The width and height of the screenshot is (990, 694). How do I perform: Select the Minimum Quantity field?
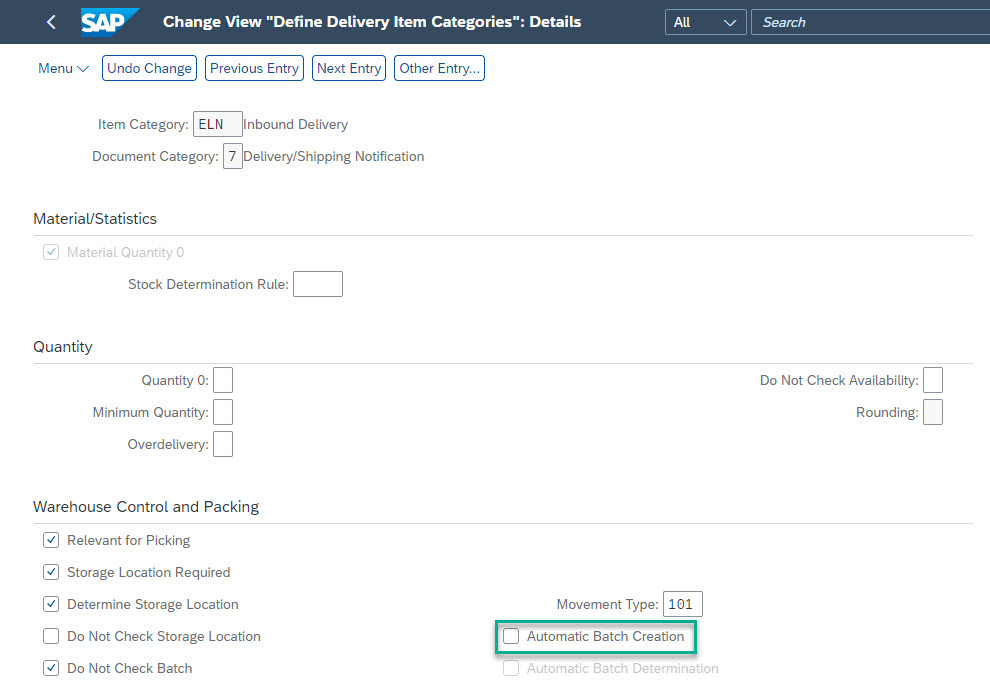[223, 412]
